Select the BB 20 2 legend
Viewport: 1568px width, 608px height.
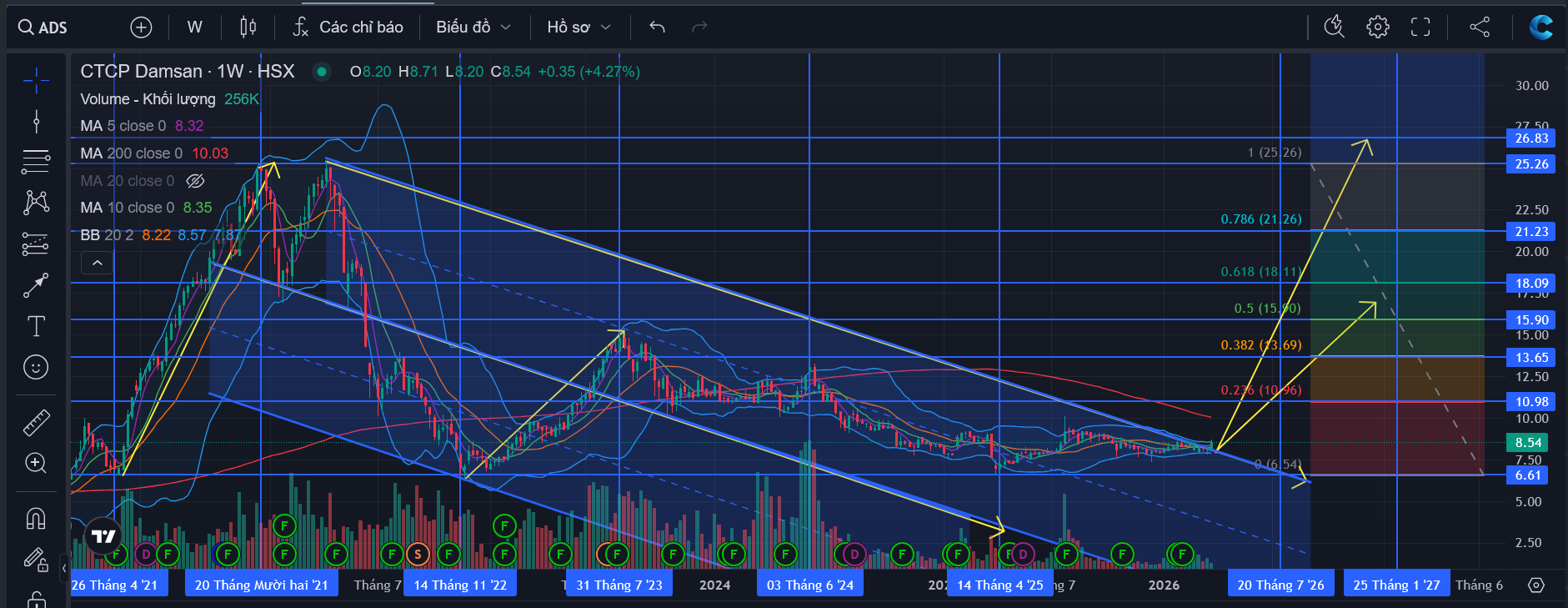point(107,235)
